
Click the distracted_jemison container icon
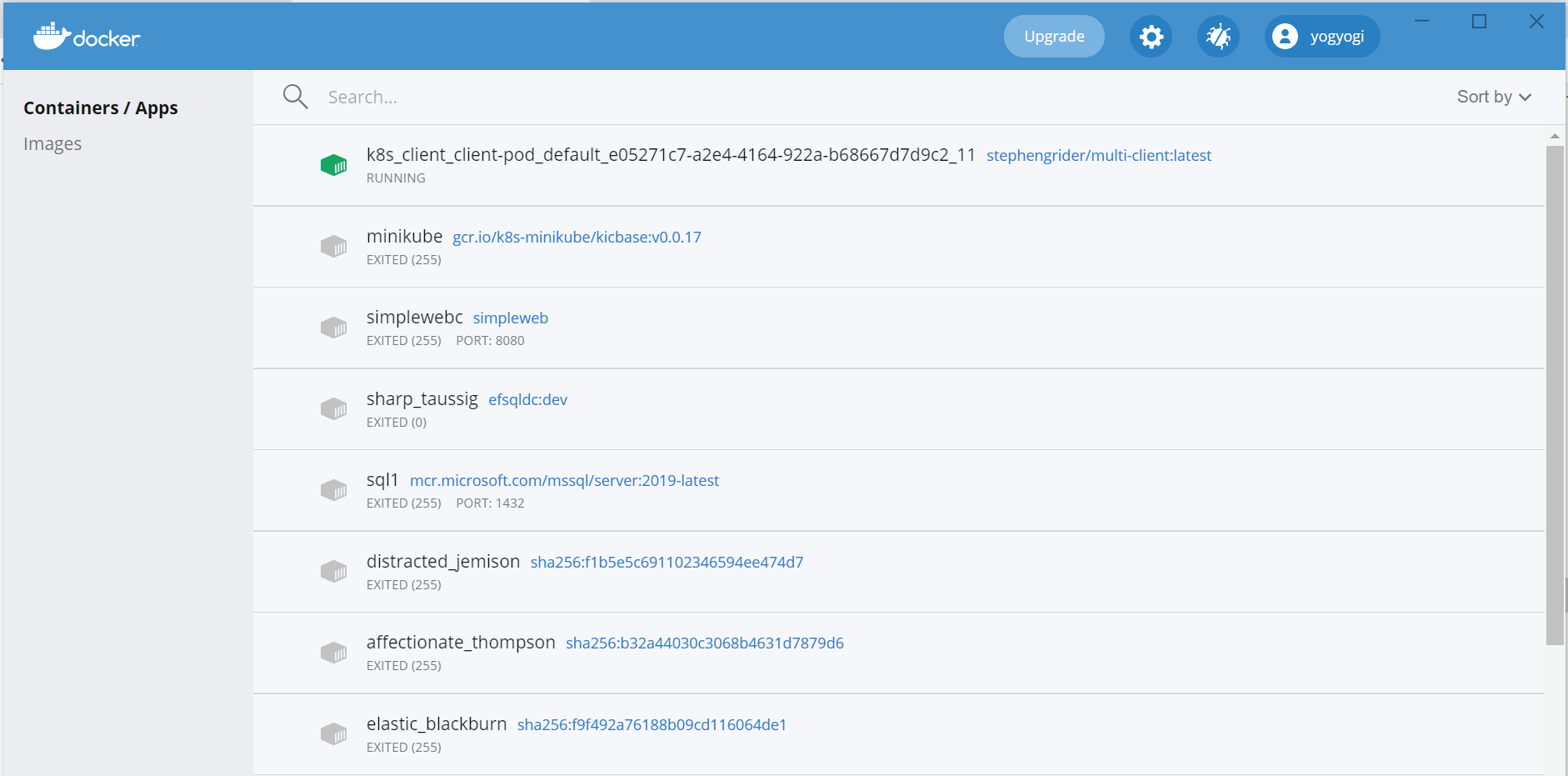click(x=333, y=572)
